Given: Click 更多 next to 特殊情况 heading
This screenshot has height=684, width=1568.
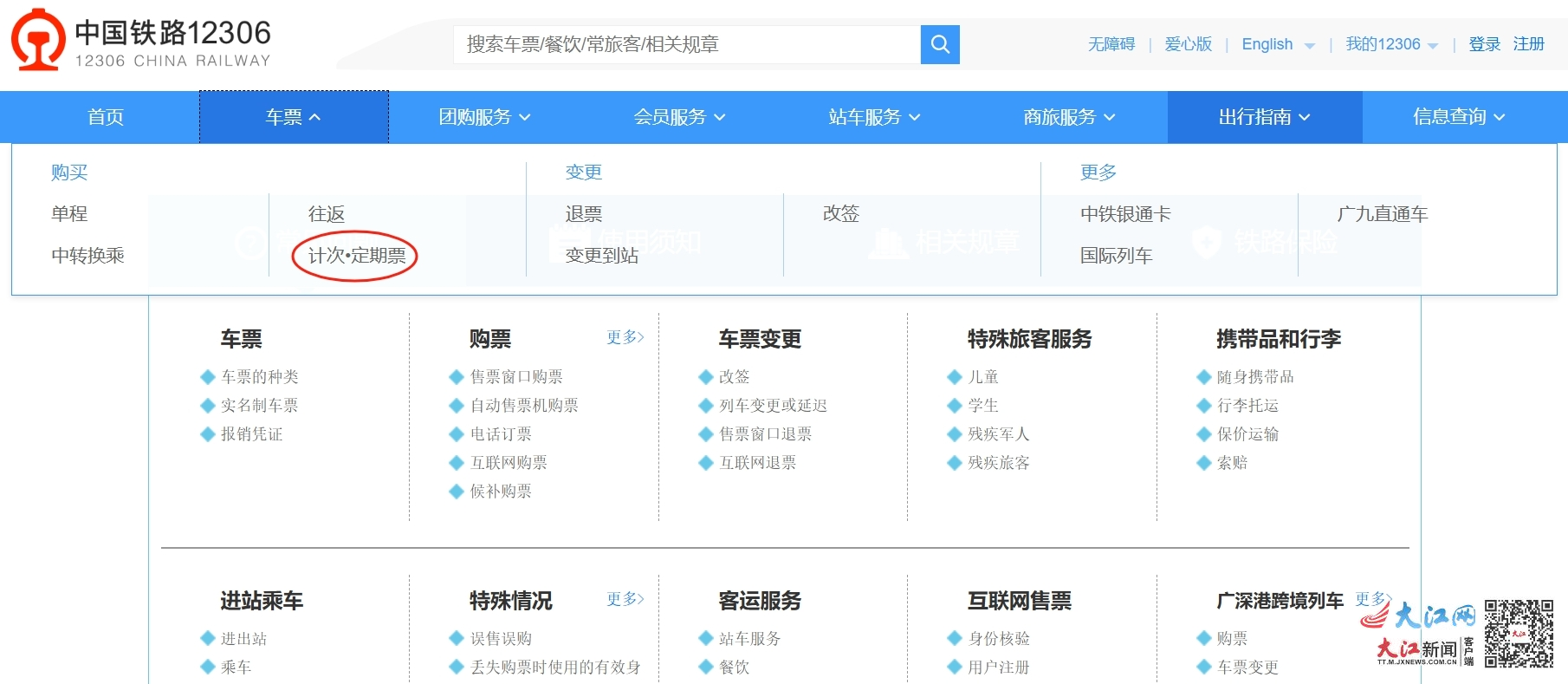Looking at the screenshot, I should pyautogui.click(x=625, y=599).
